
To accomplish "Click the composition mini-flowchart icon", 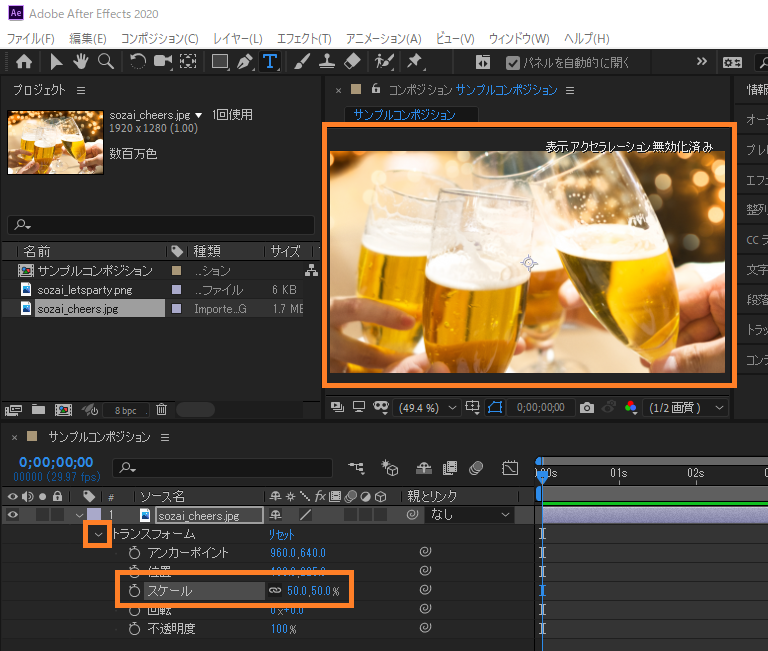I will click(x=356, y=468).
